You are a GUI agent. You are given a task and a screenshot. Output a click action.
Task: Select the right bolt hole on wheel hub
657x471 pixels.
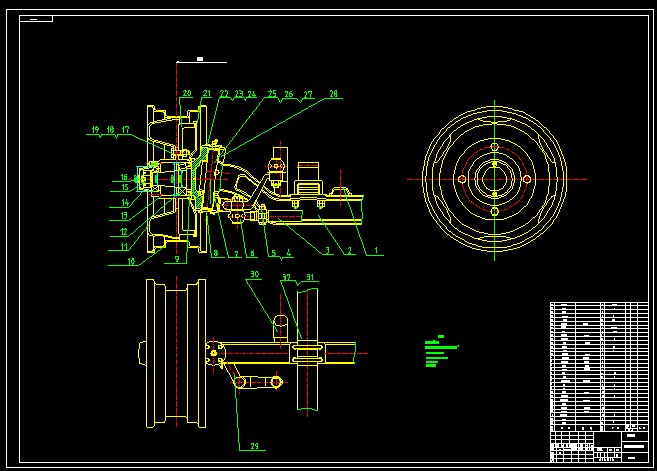(x=527, y=178)
